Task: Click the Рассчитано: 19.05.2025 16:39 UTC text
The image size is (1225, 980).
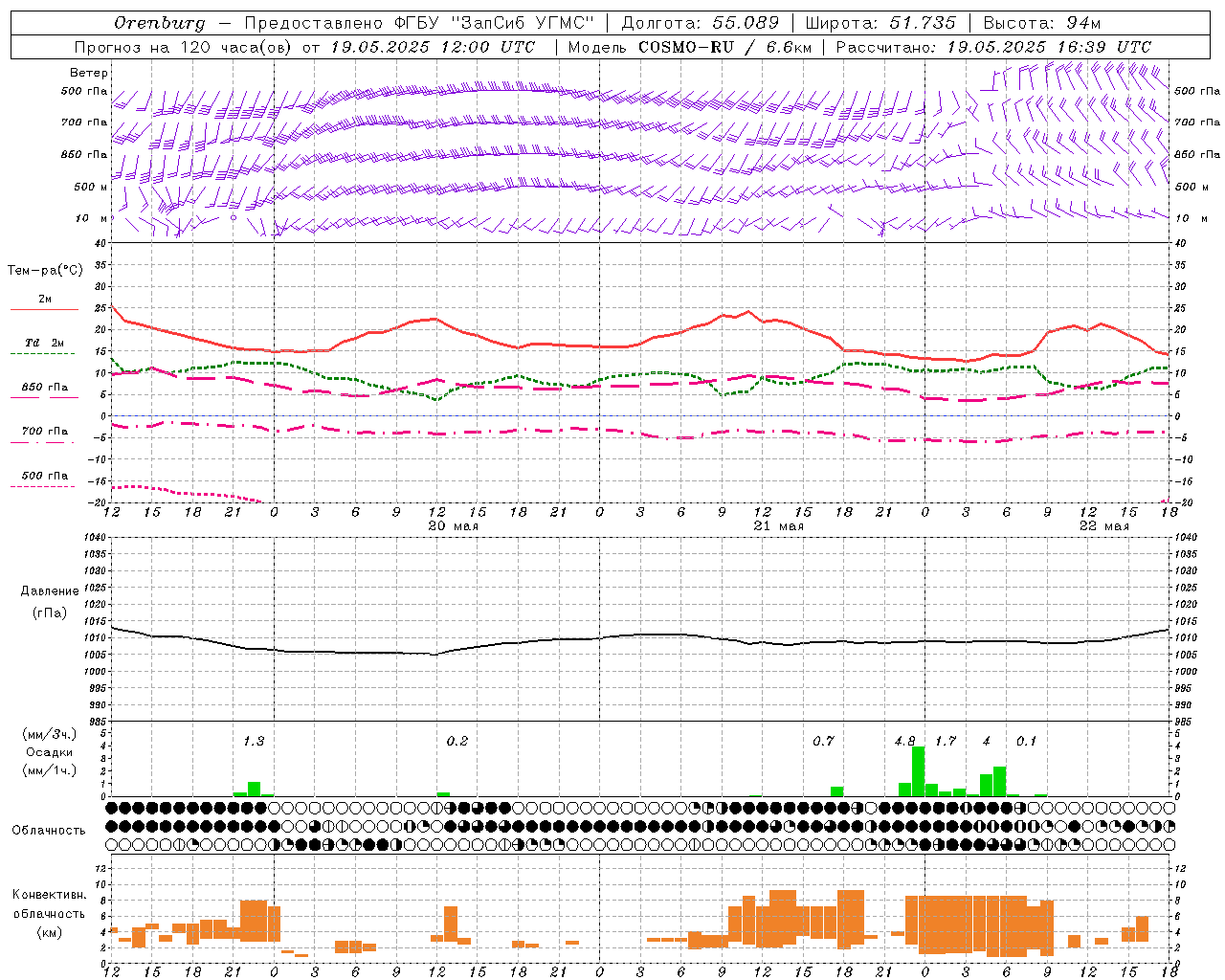Action: tap(993, 47)
